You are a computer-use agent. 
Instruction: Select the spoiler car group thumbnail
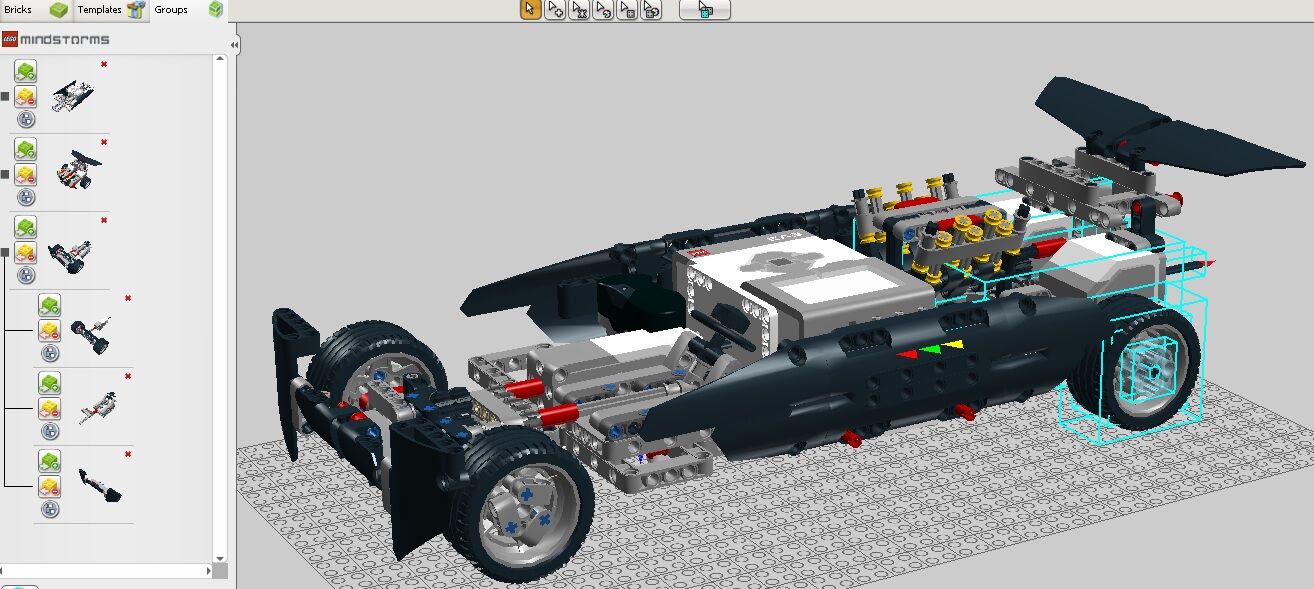[x=78, y=171]
